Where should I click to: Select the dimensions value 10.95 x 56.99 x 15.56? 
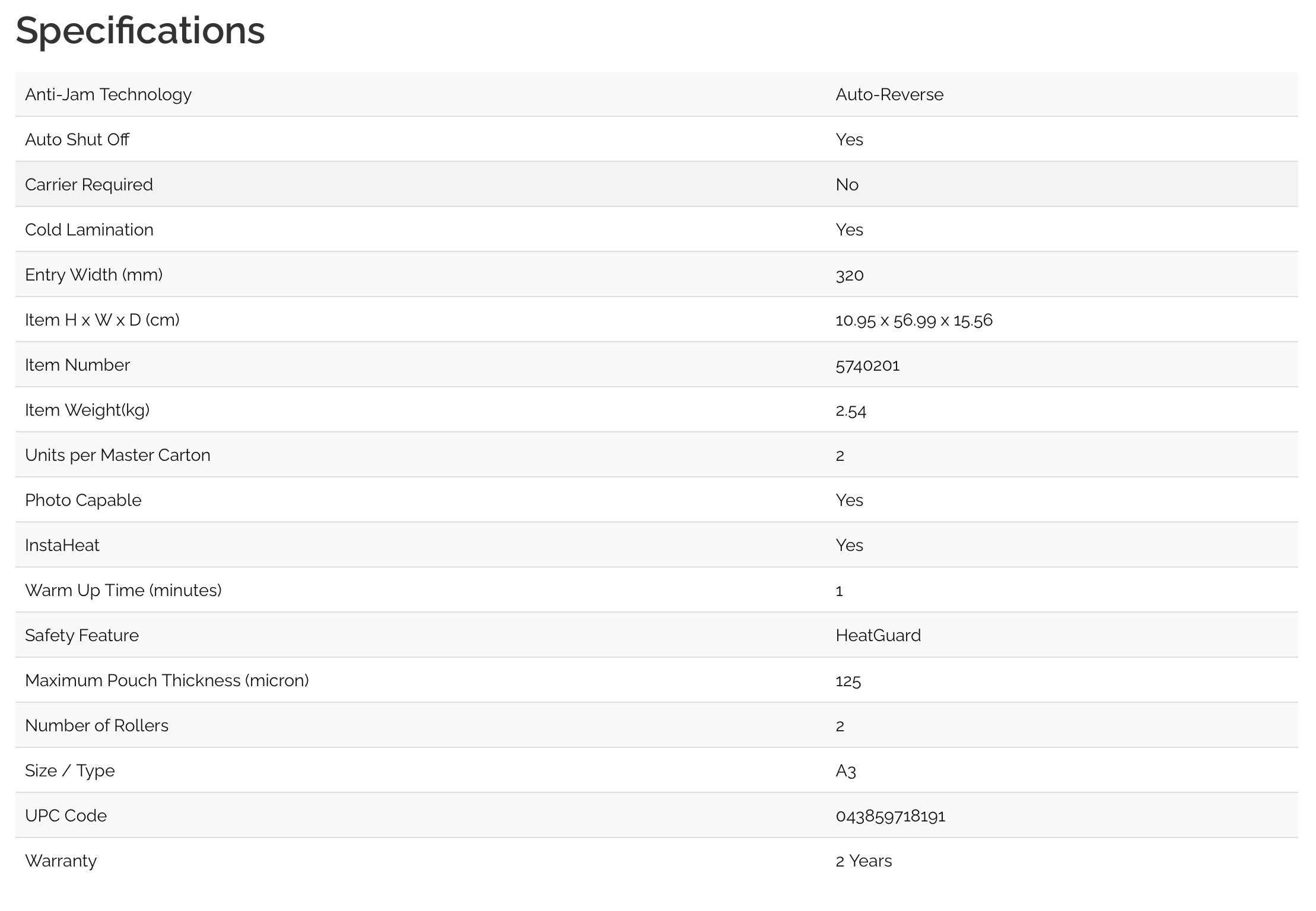pos(913,320)
